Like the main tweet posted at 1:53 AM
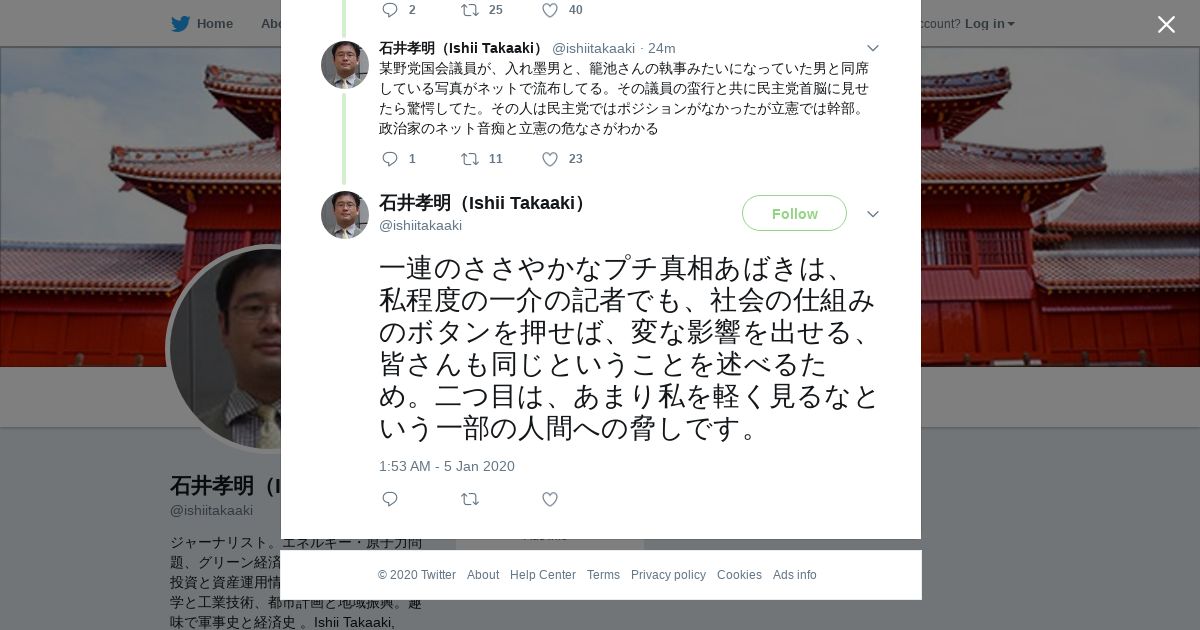The width and height of the screenshot is (1200, 630). pos(550,499)
